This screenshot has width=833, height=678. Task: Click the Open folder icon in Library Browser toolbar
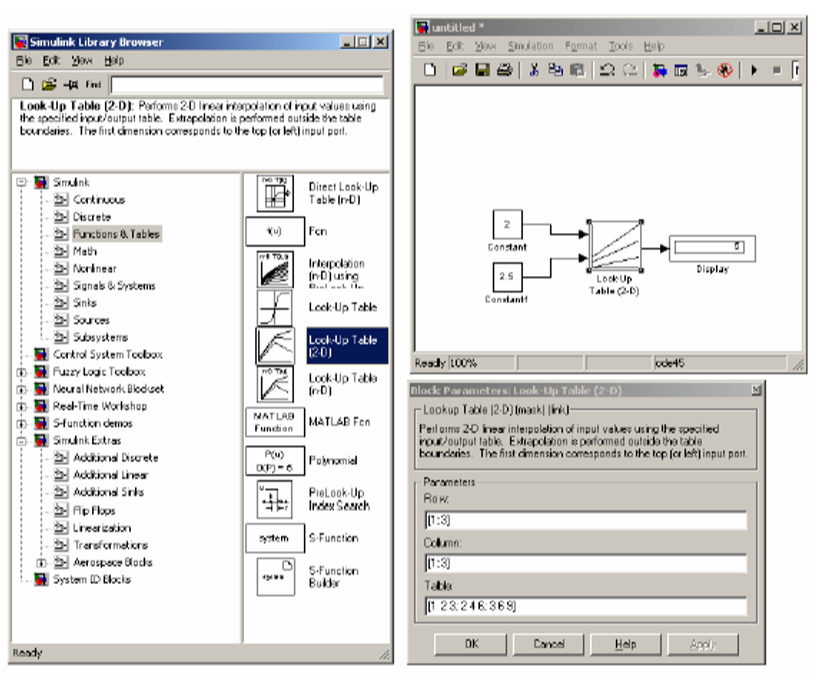pos(49,84)
